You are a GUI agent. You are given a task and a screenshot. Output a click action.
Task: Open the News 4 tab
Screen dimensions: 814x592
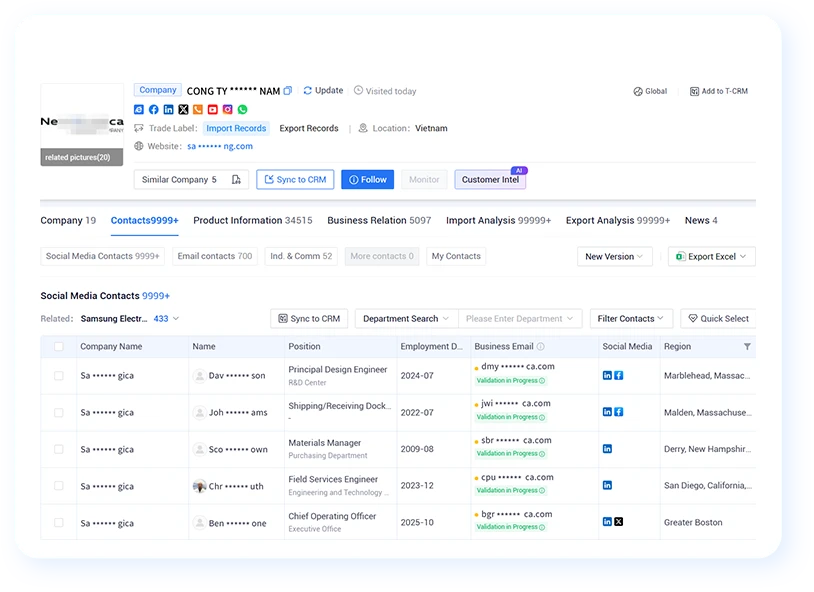coord(701,221)
